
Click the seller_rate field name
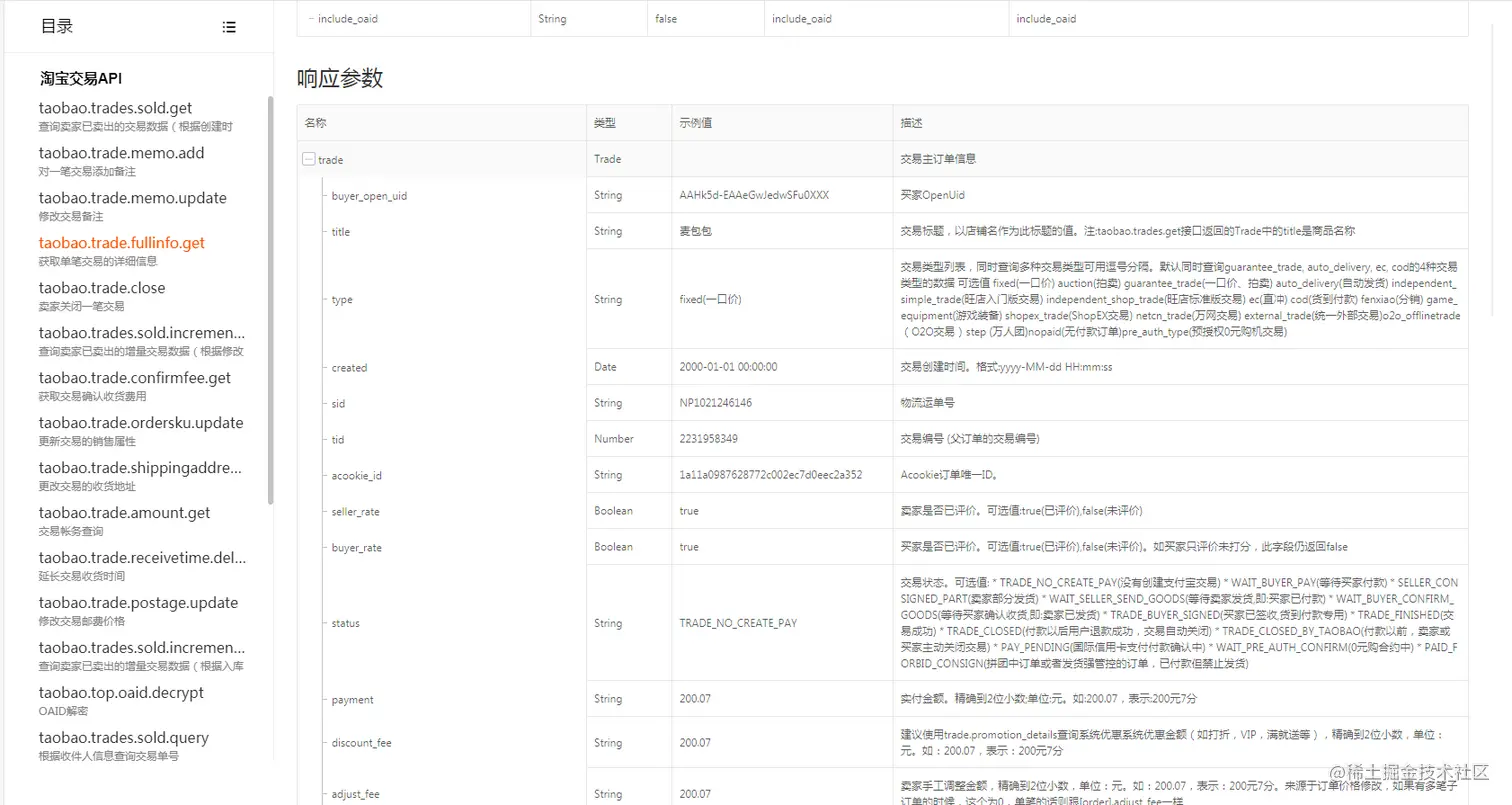pos(356,512)
